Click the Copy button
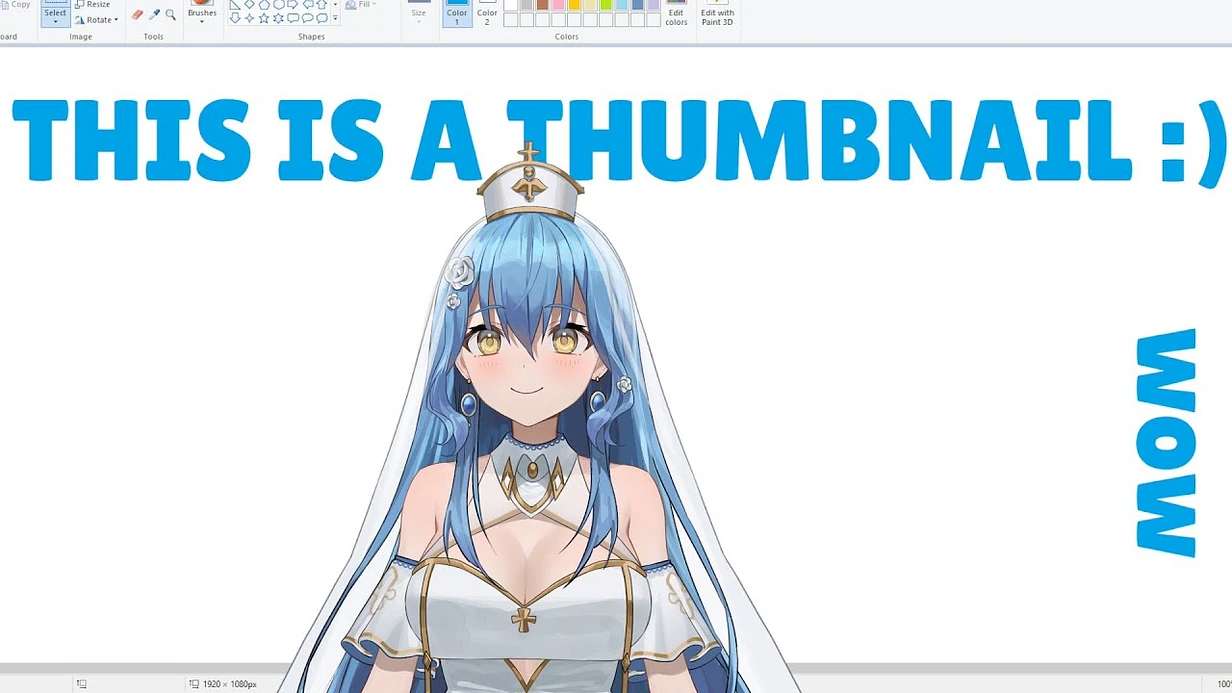Image resolution: width=1232 pixels, height=693 pixels. coord(14,5)
